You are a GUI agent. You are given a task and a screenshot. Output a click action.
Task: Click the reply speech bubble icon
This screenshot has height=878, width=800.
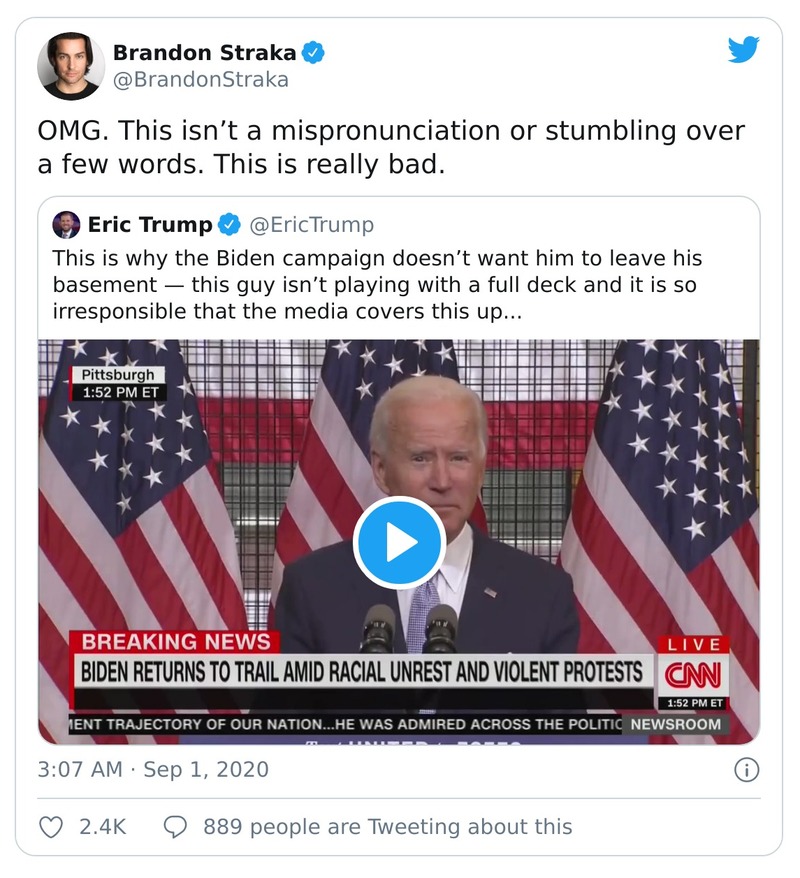pos(175,827)
